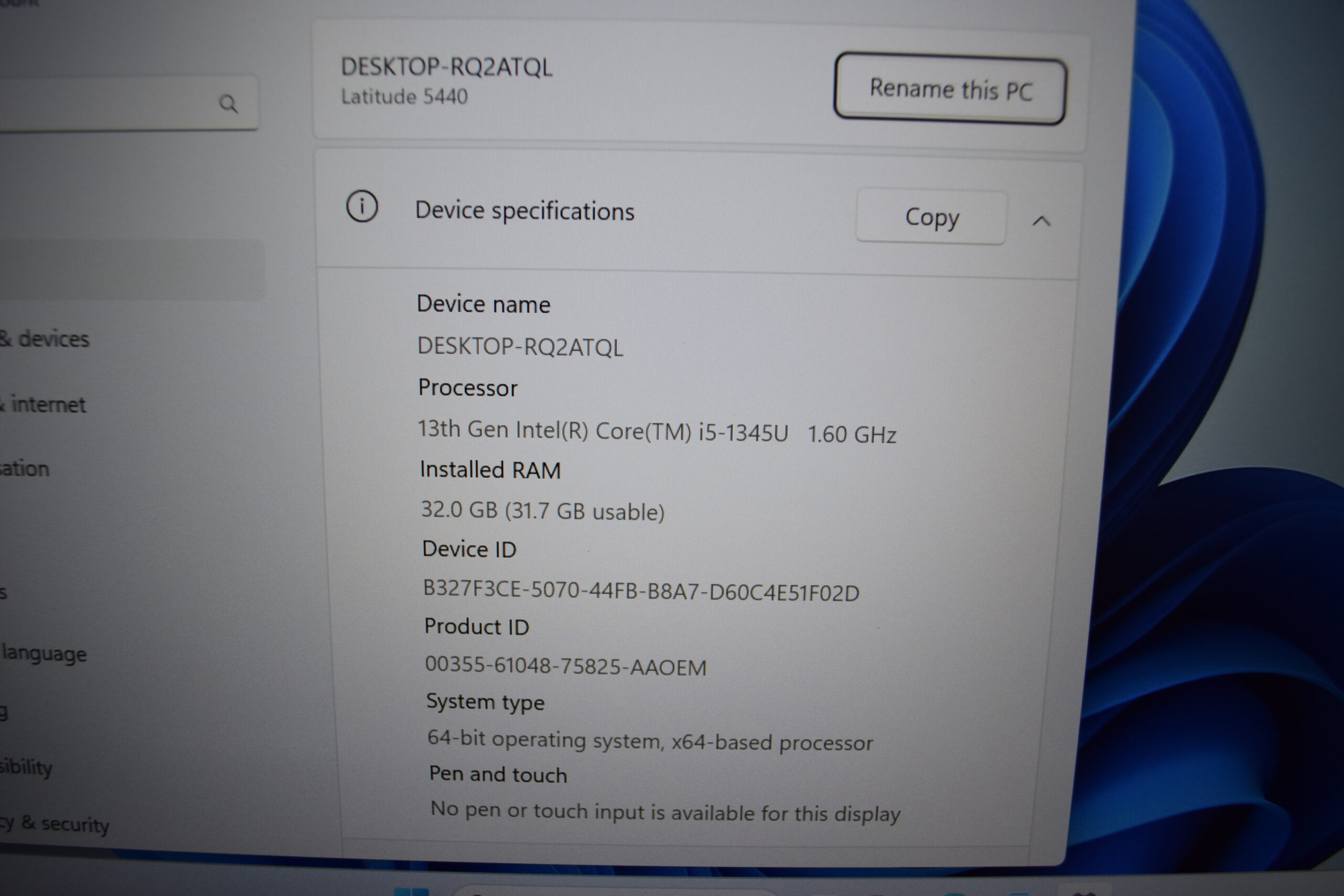Select the DESKTOP-RQ2ATQL header title

446,67
